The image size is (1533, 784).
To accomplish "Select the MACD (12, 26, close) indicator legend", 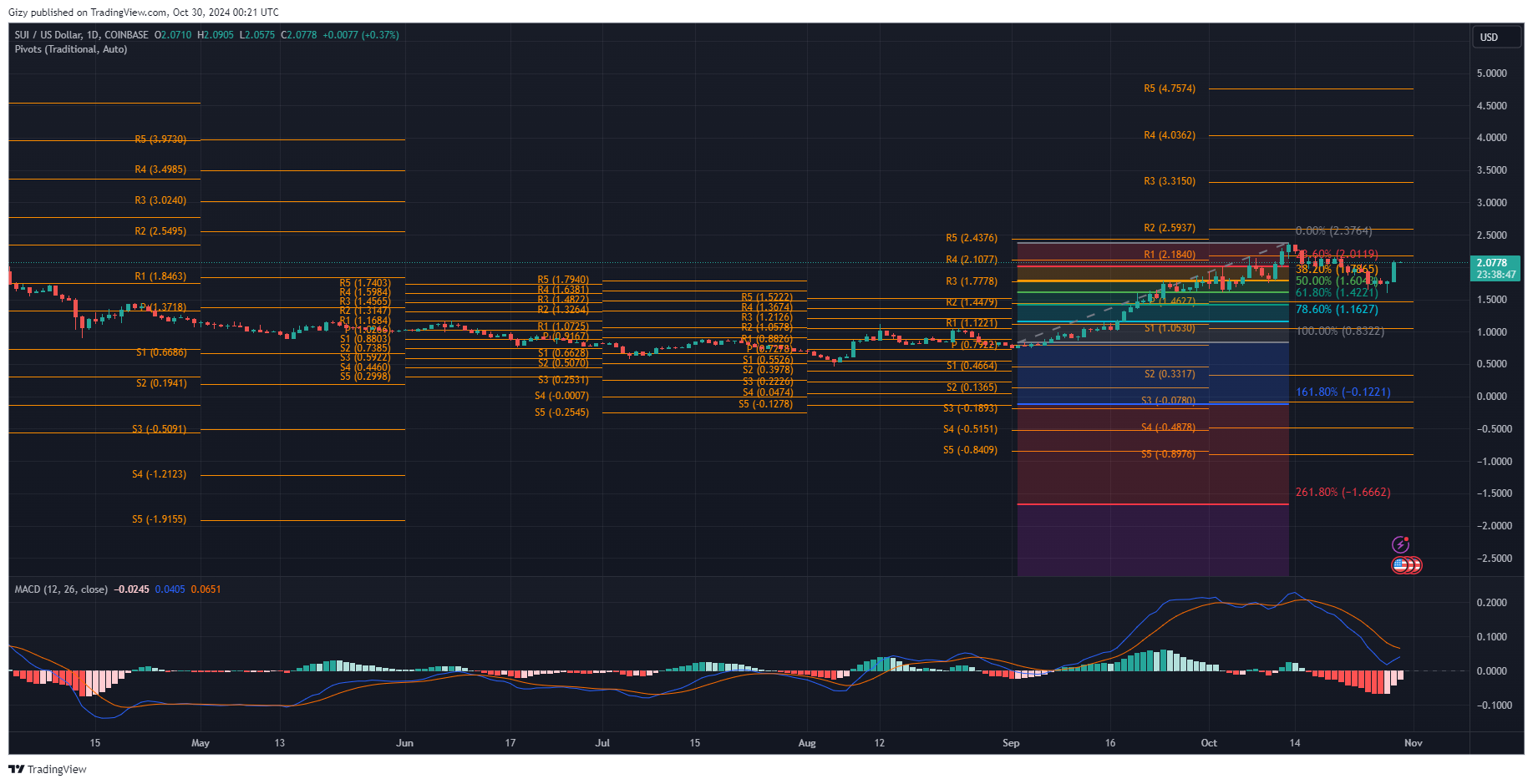I will click(61, 589).
